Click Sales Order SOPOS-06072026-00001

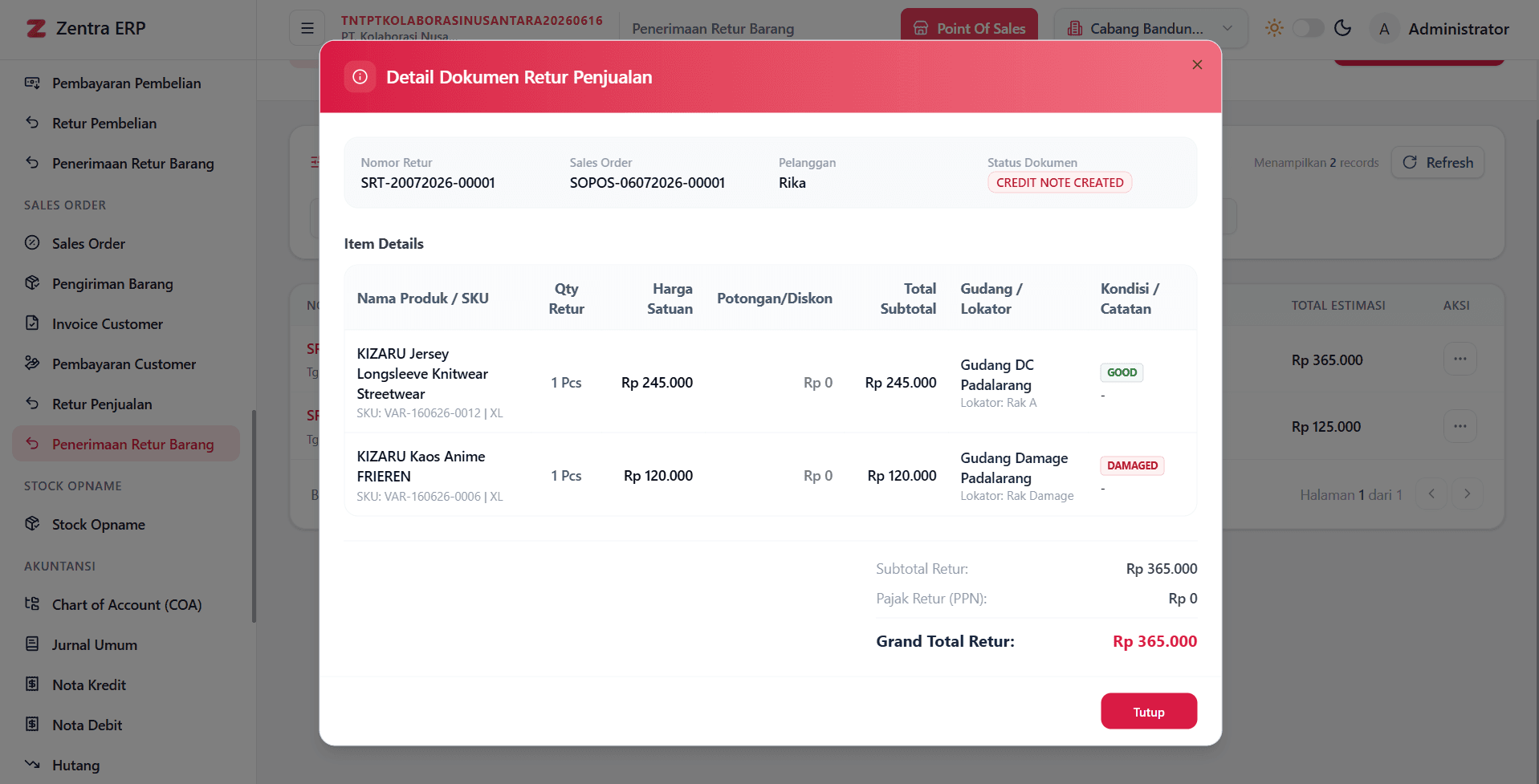[647, 183]
